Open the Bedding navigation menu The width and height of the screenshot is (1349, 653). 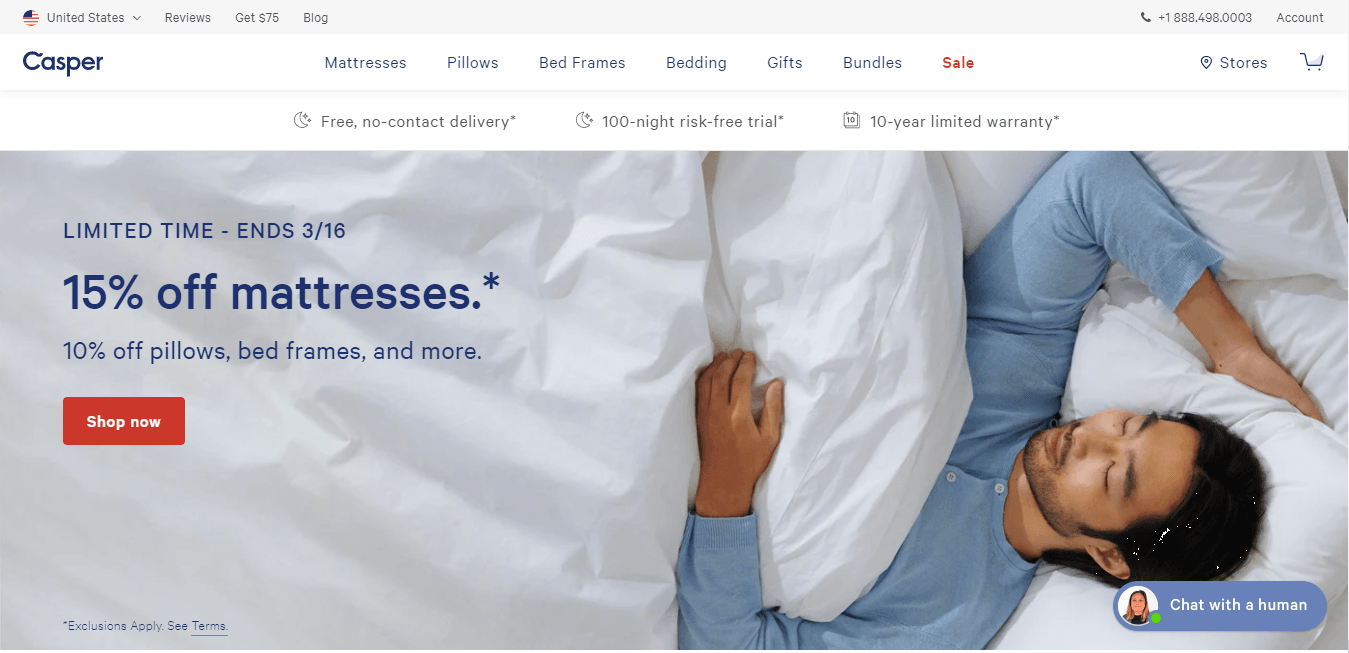pyautogui.click(x=696, y=63)
